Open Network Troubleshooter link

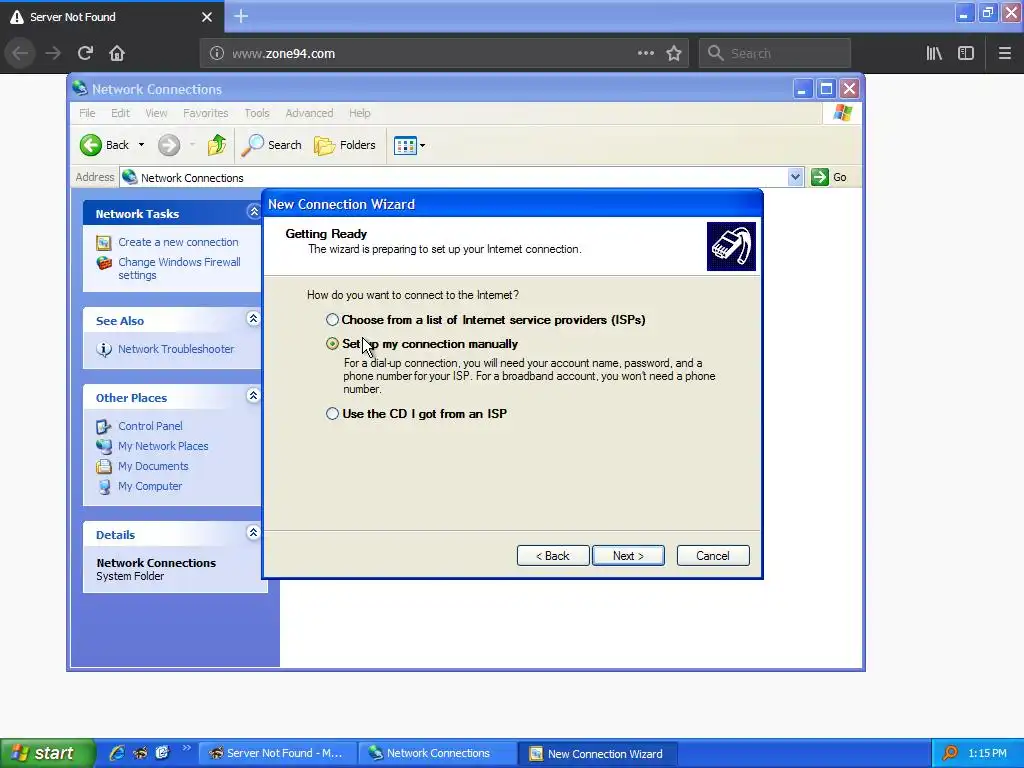click(x=176, y=349)
